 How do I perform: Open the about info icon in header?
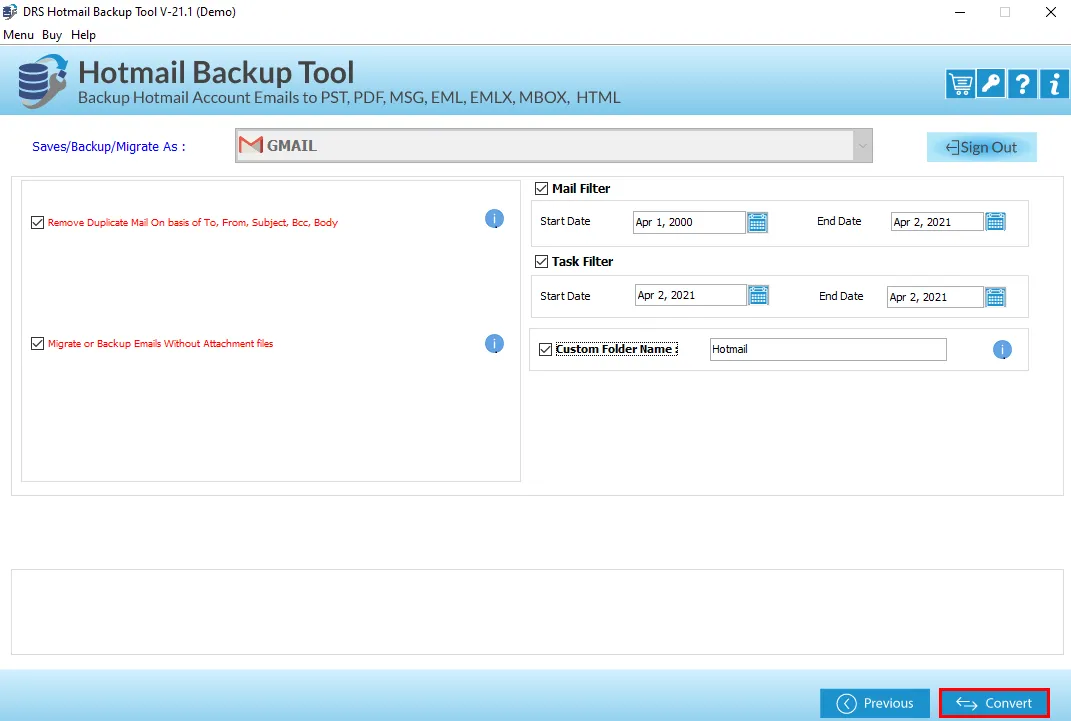(1054, 84)
